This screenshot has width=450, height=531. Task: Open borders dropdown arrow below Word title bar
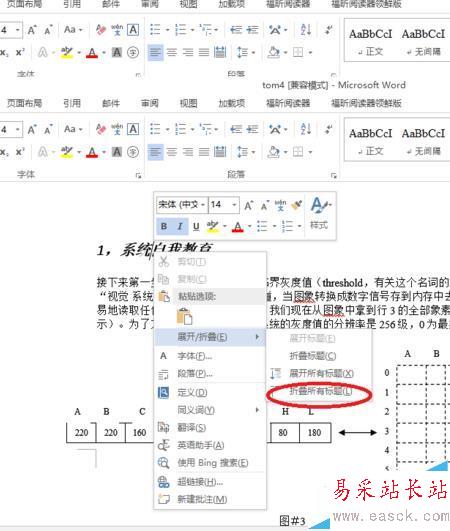coord(310,152)
